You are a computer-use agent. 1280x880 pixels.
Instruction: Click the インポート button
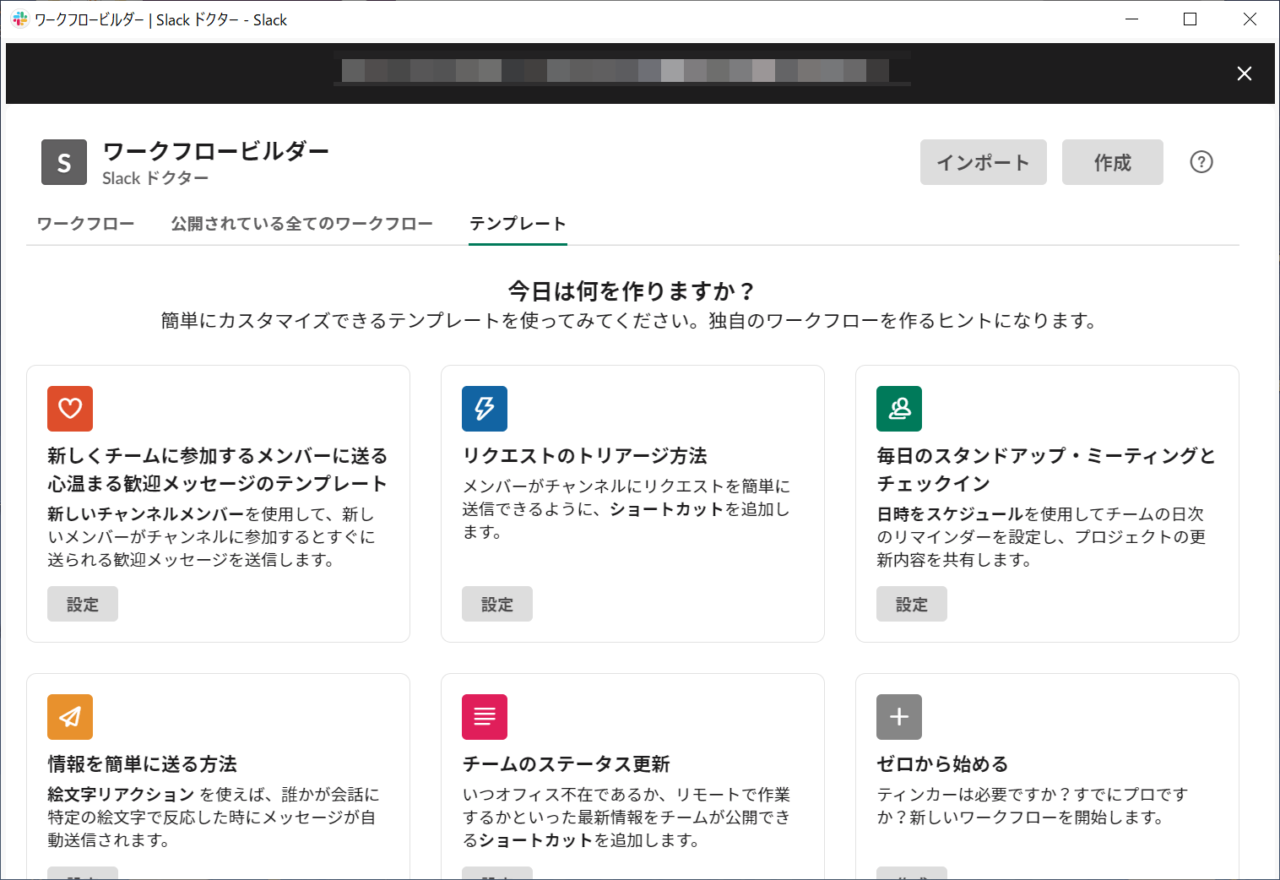983,162
